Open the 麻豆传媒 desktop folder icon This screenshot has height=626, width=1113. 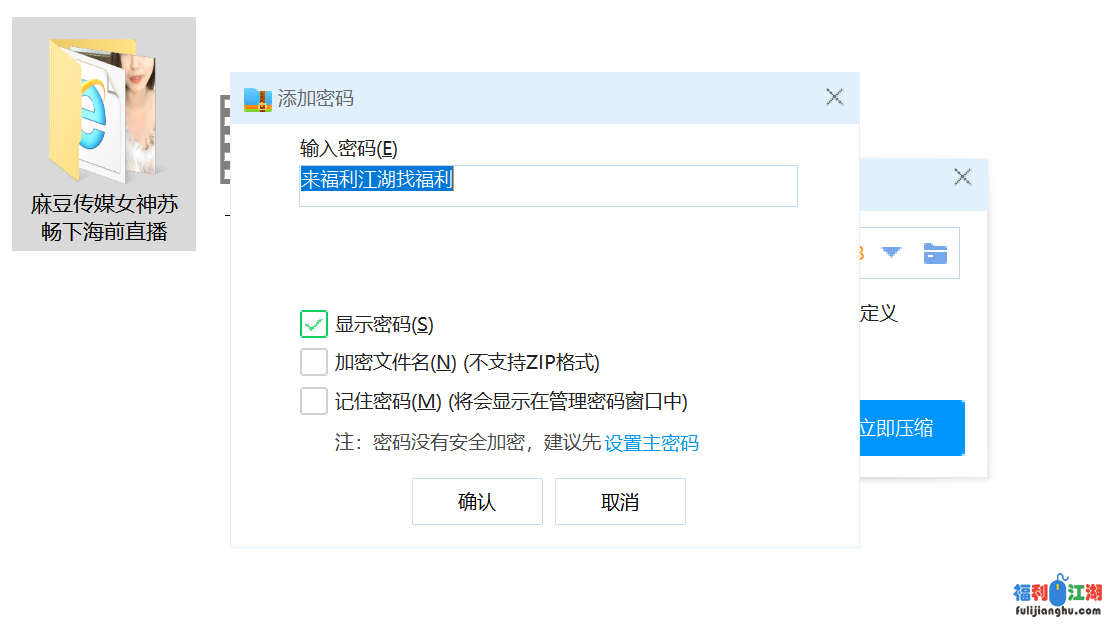tap(103, 110)
